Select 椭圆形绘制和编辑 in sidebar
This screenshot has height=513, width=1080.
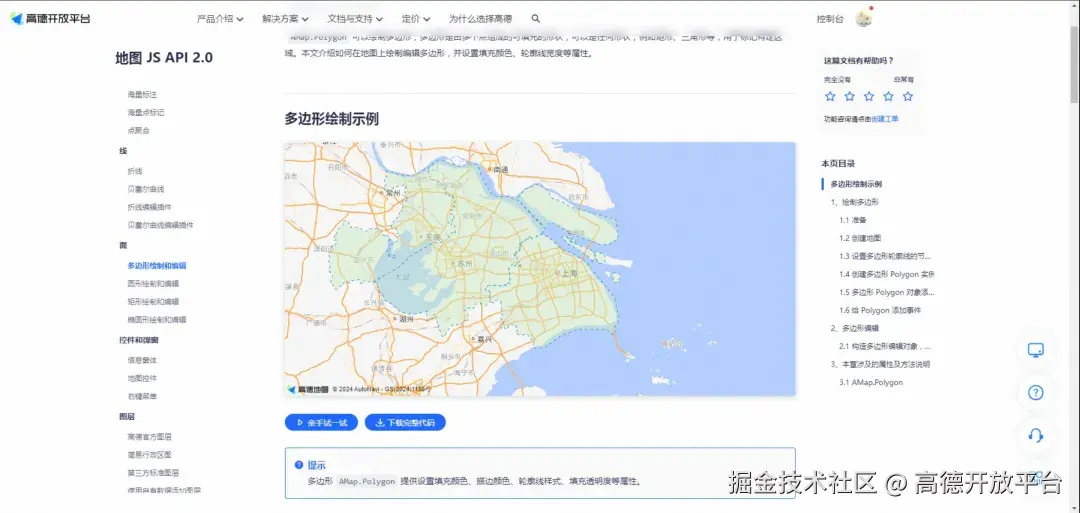(x=157, y=320)
